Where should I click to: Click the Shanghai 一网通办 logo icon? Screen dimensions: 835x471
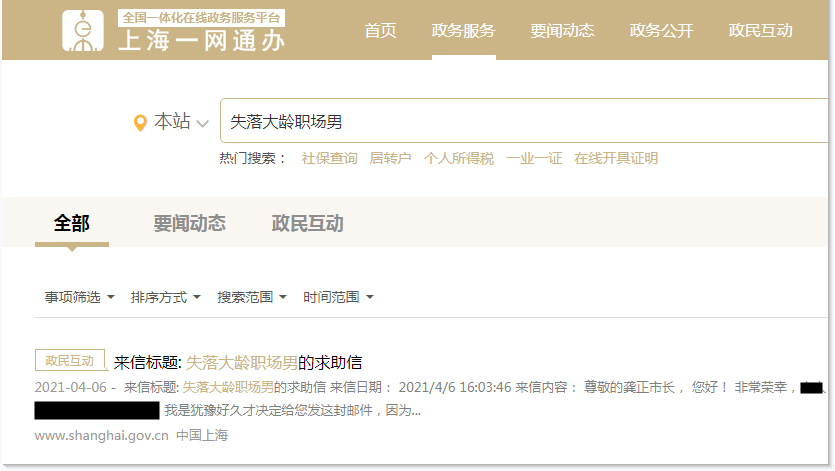point(84,31)
